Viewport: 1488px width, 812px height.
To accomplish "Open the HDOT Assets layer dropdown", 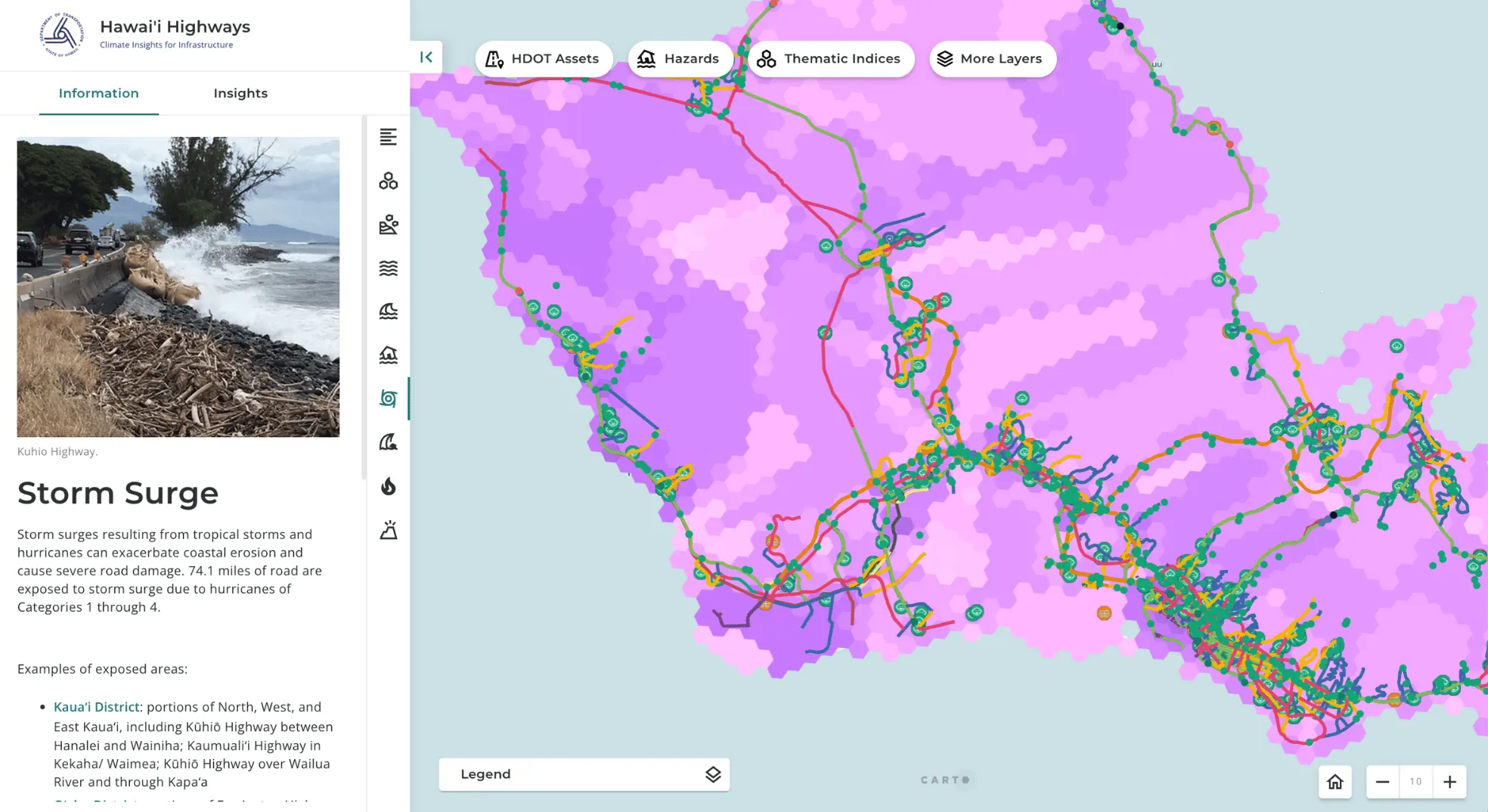I will pos(543,59).
